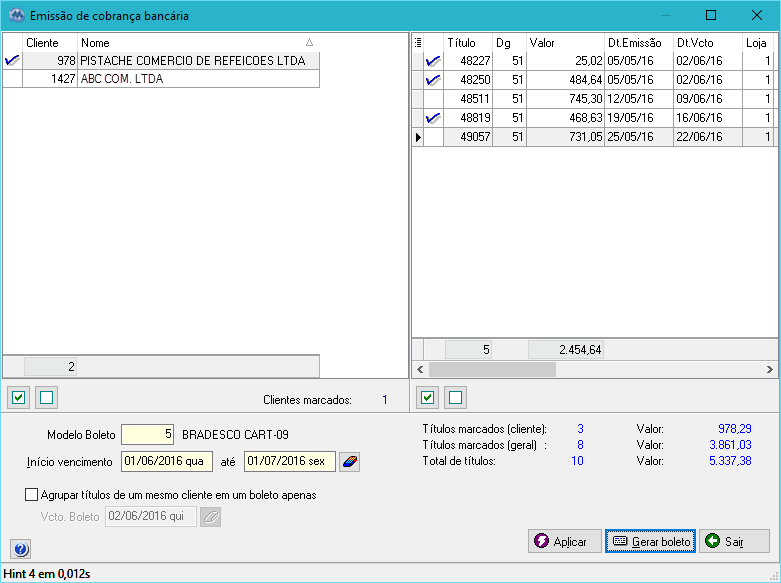Viewport: 781px width, 583px height.
Task: Toggle check mark of título 48250
Action: pyautogui.click(x=433, y=80)
